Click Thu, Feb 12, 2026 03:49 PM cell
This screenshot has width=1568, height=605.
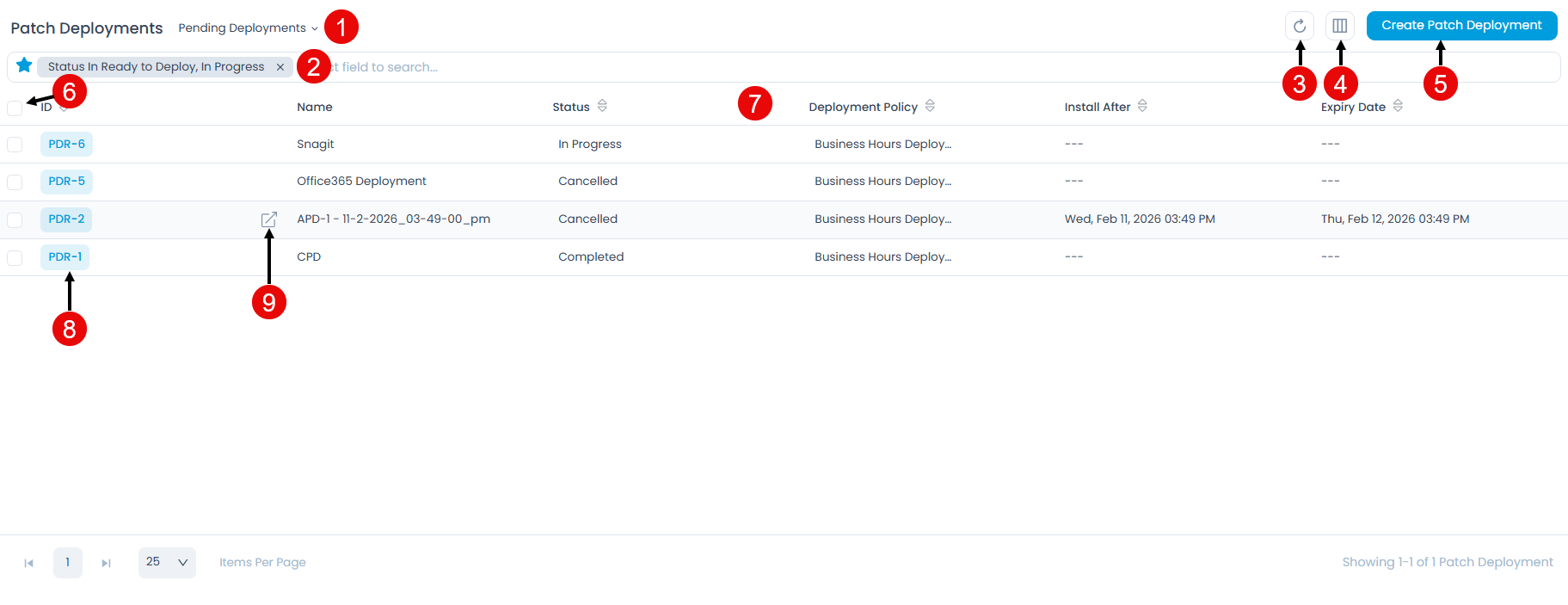click(1395, 219)
